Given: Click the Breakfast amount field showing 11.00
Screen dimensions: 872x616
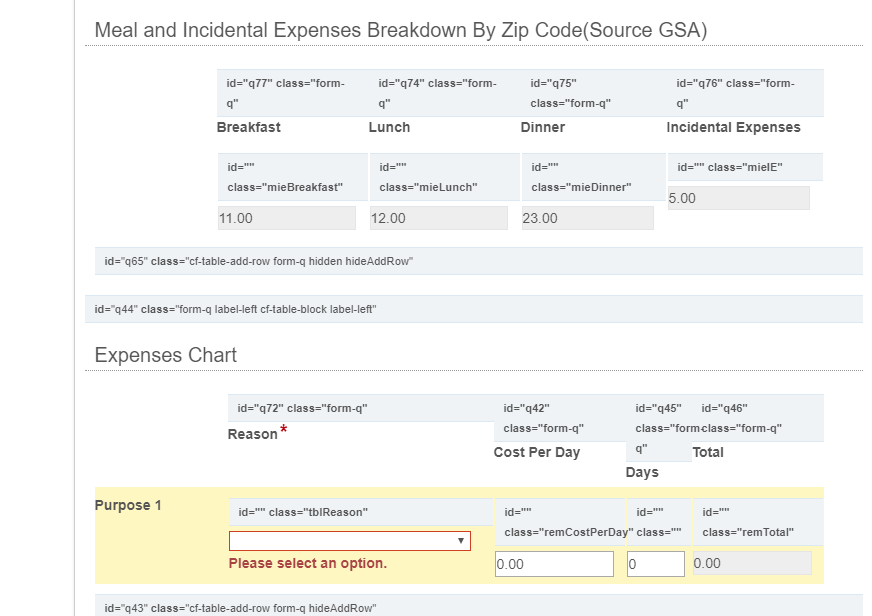Looking at the screenshot, I should [286, 218].
